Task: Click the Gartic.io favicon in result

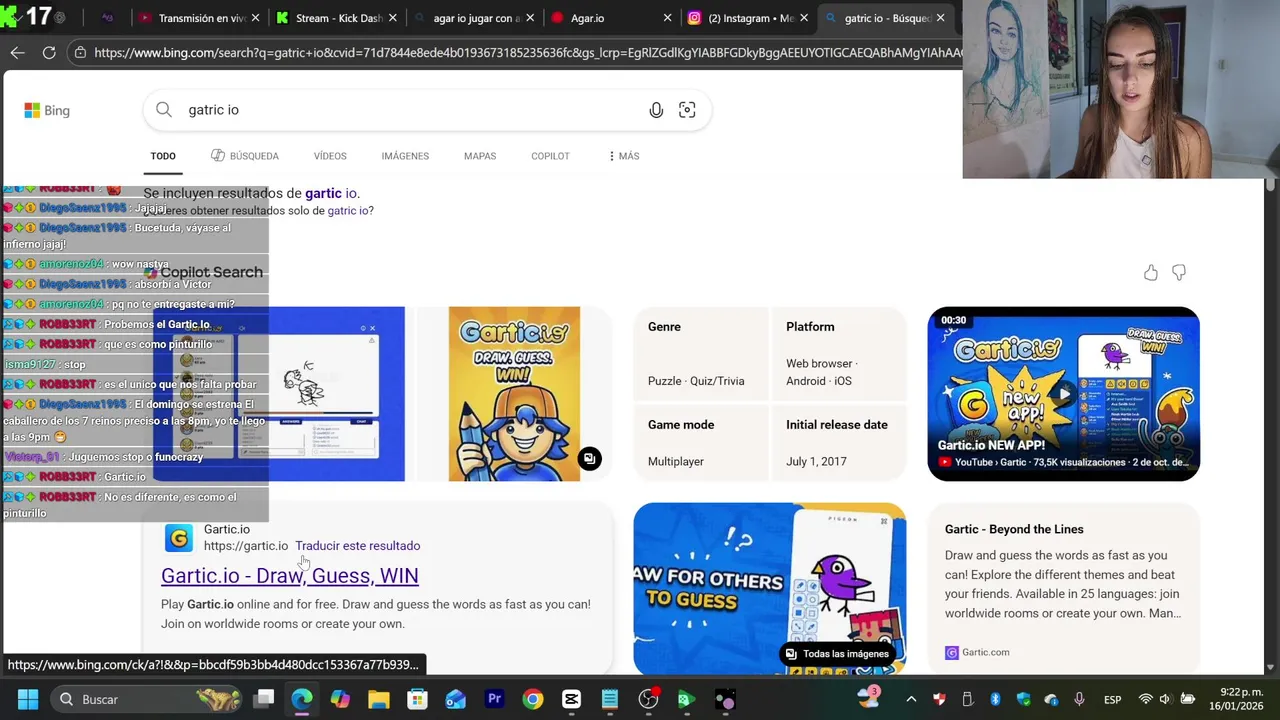Action: (179, 538)
